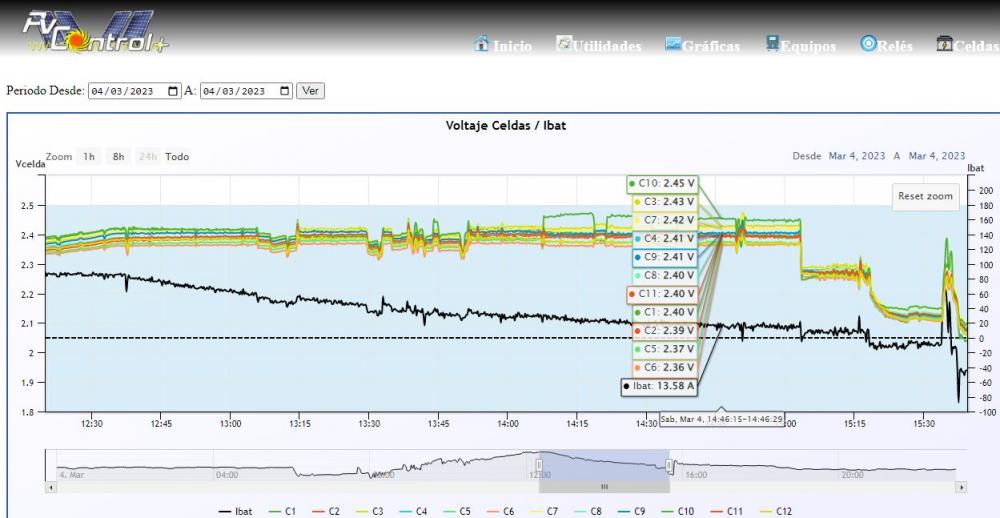Go to the Gráficas menu link

pos(711,47)
